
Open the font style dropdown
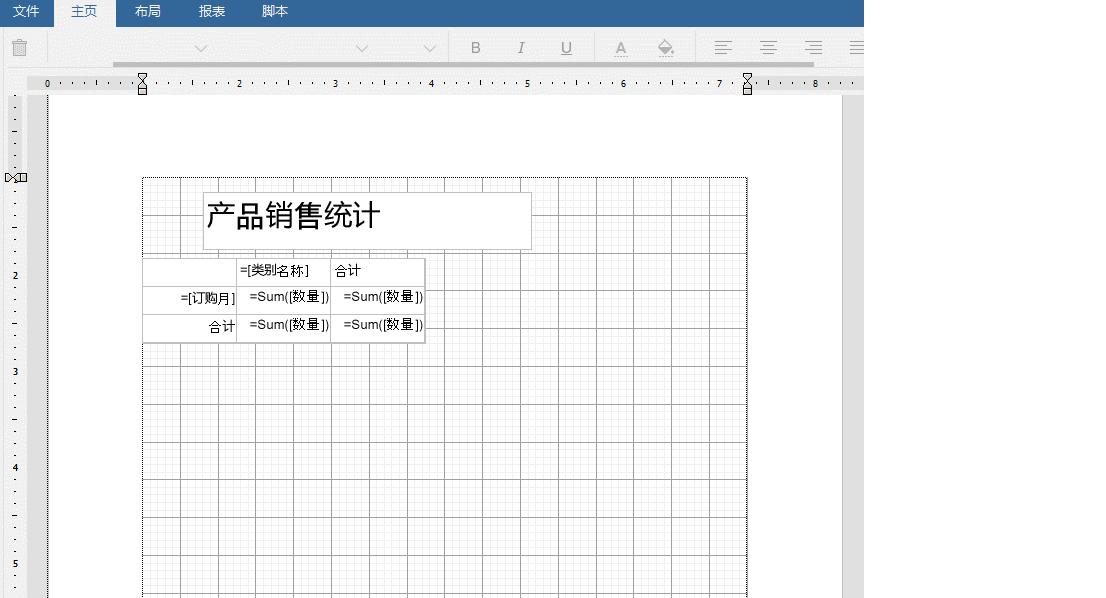(x=360, y=47)
